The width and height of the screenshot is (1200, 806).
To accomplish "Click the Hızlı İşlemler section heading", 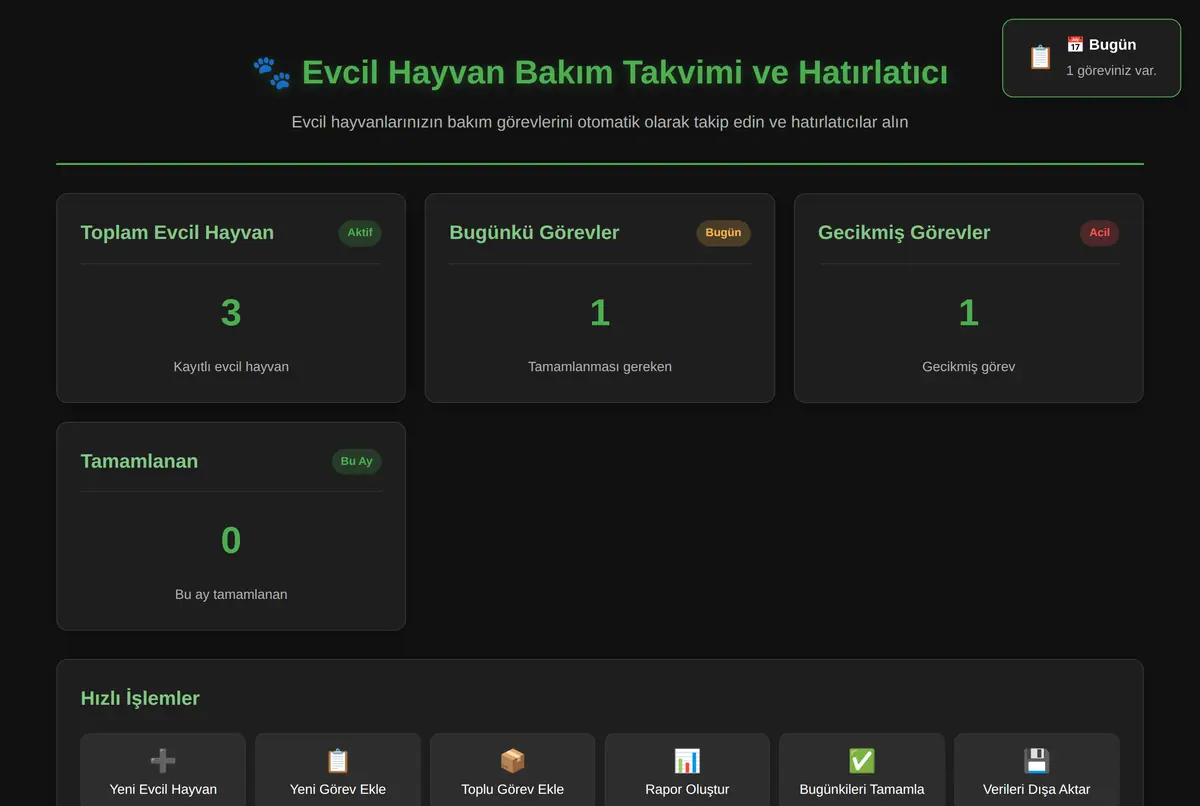I will coord(140,698).
